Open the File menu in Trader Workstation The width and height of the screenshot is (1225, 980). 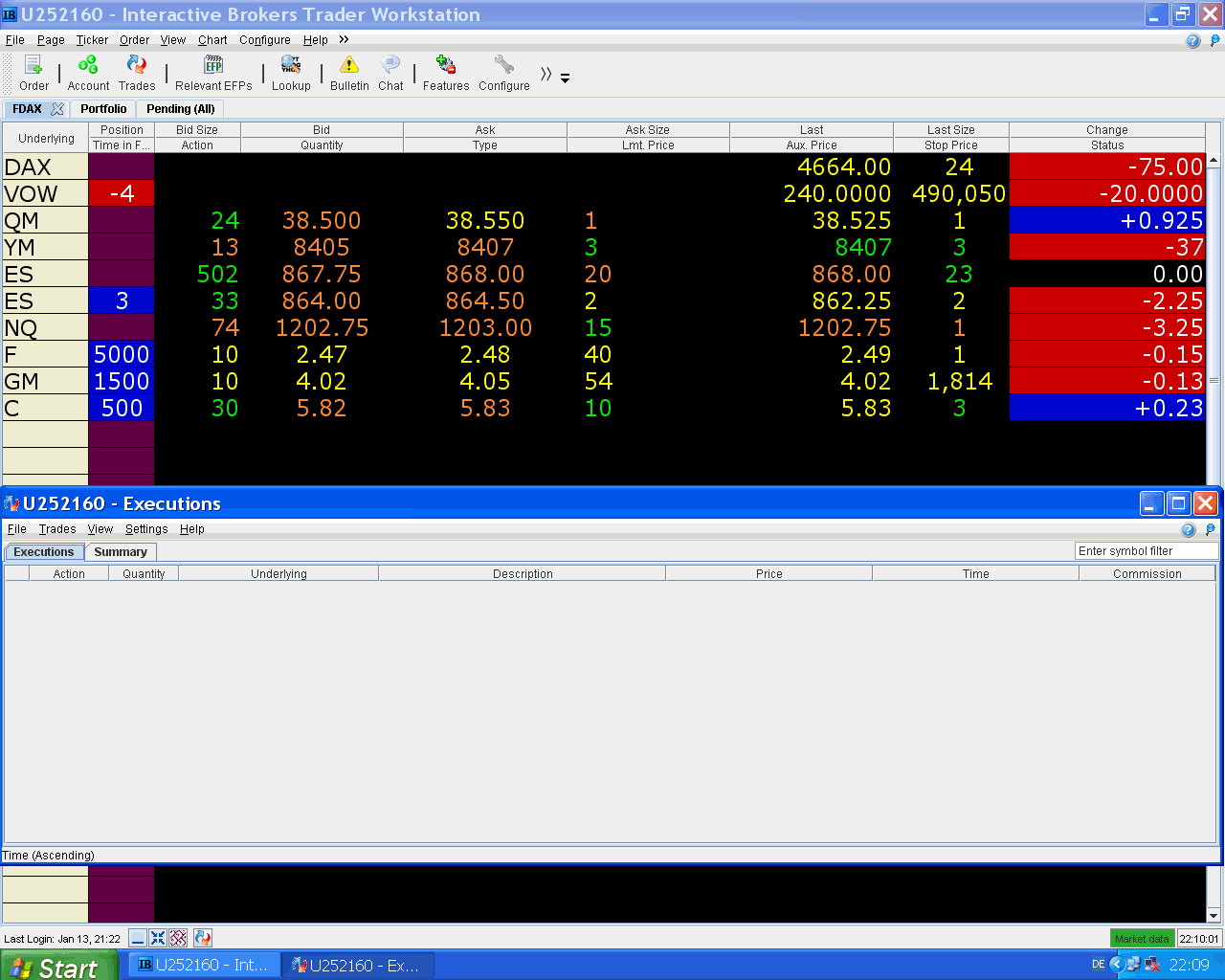(15, 40)
